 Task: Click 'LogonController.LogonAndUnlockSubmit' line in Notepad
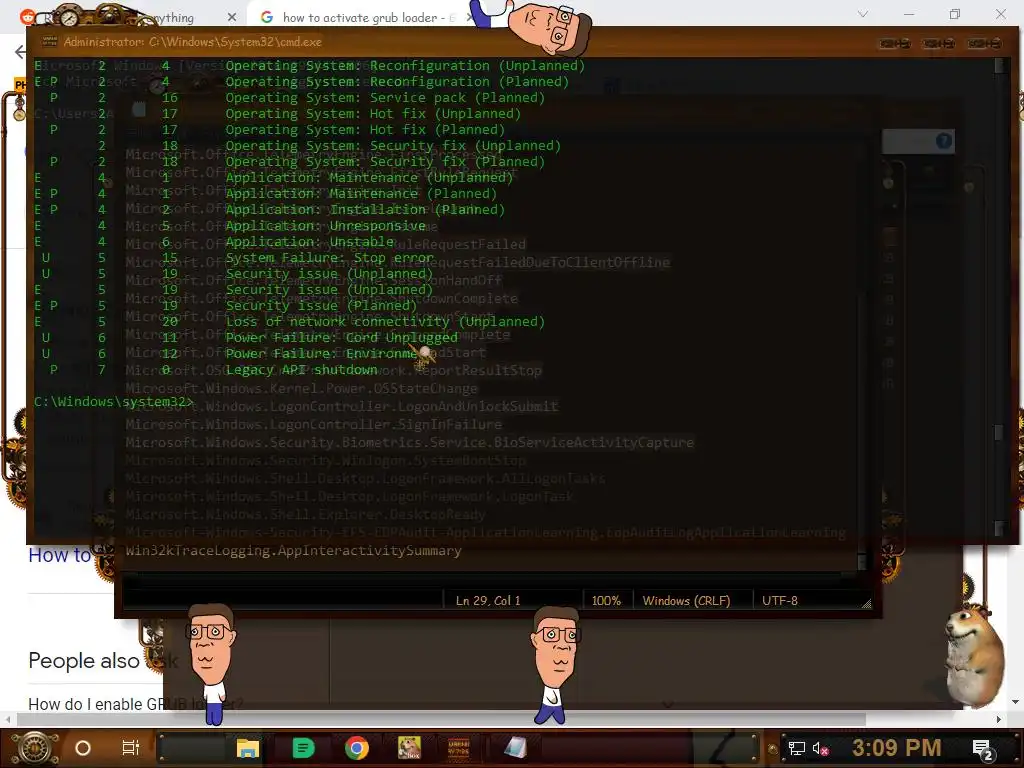coord(342,406)
